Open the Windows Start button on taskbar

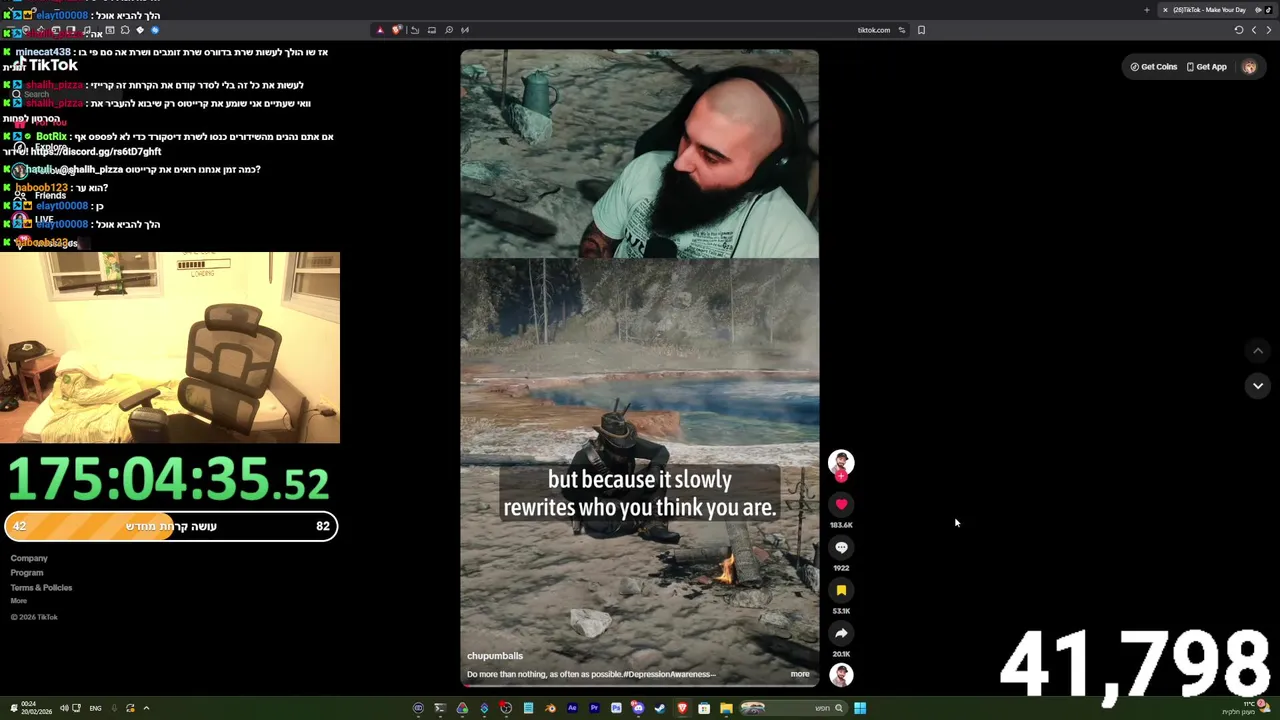pos(860,709)
